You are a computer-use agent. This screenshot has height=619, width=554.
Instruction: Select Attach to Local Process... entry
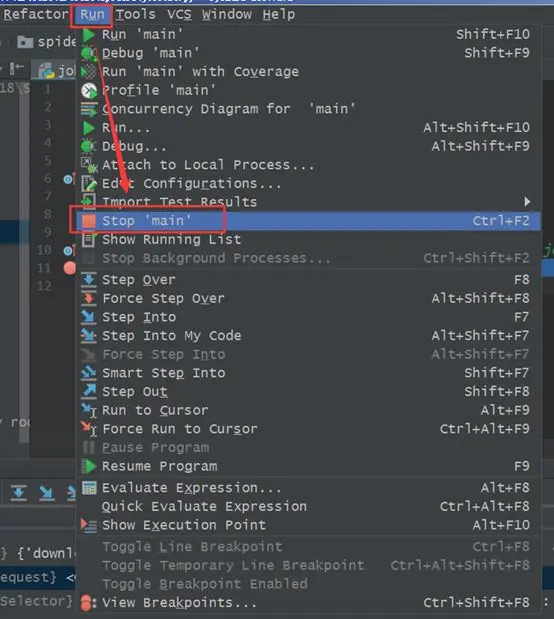coord(308,165)
